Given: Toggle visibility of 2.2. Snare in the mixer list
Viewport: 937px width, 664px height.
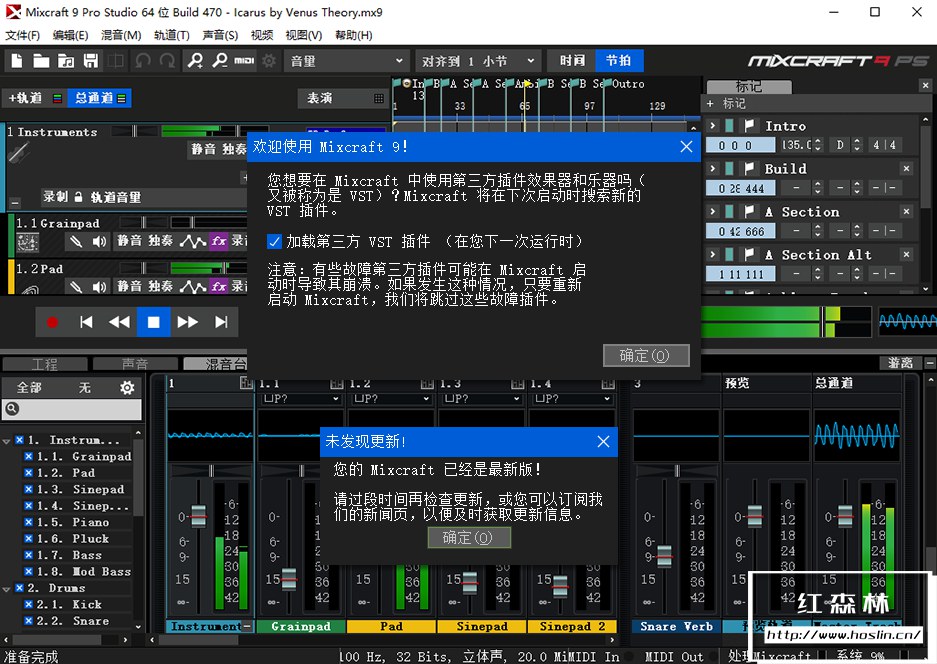Looking at the screenshot, I should point(28,621).
